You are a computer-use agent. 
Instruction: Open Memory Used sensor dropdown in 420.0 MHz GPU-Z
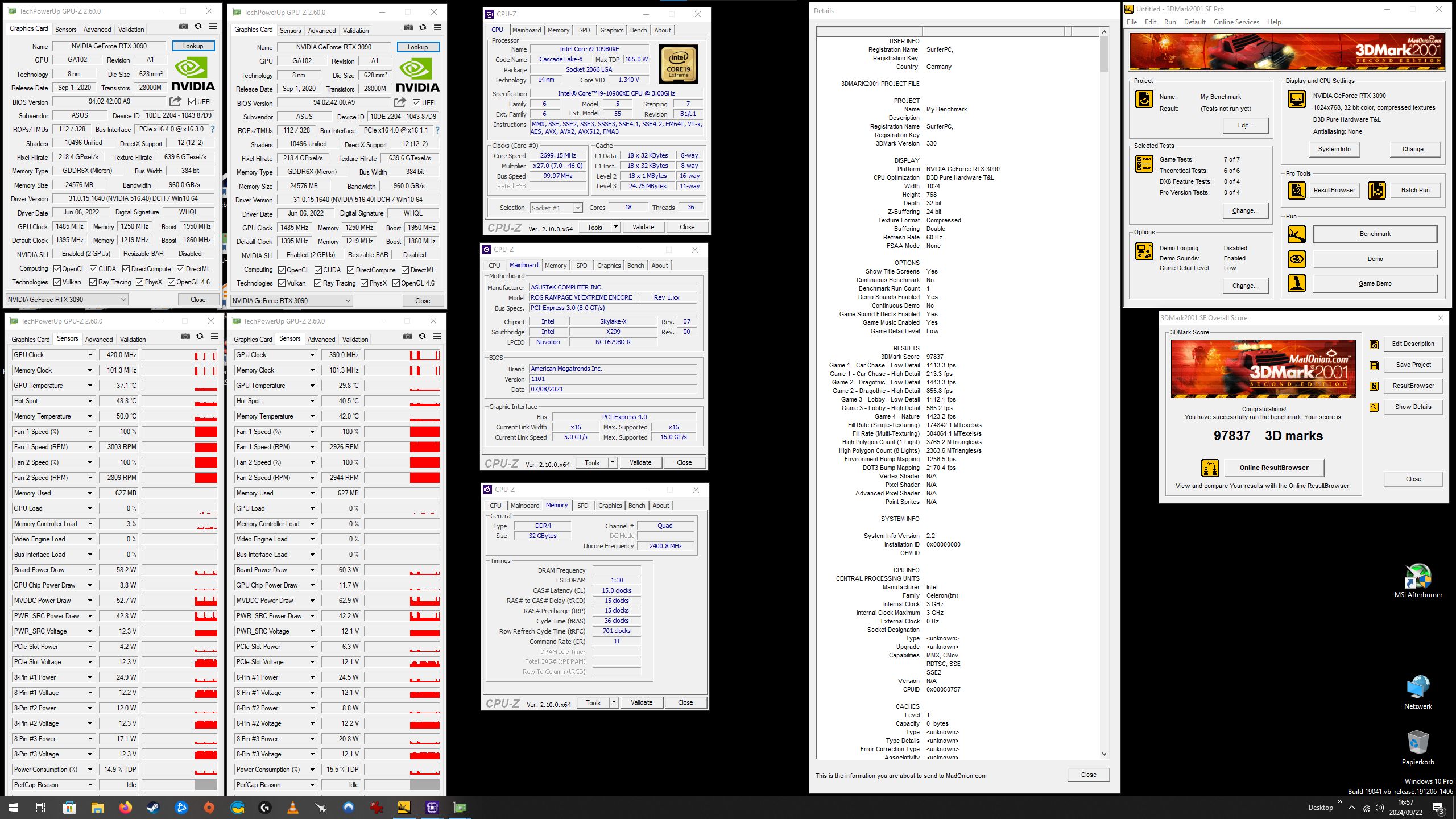pyautogui.click(x=90, y=493)
